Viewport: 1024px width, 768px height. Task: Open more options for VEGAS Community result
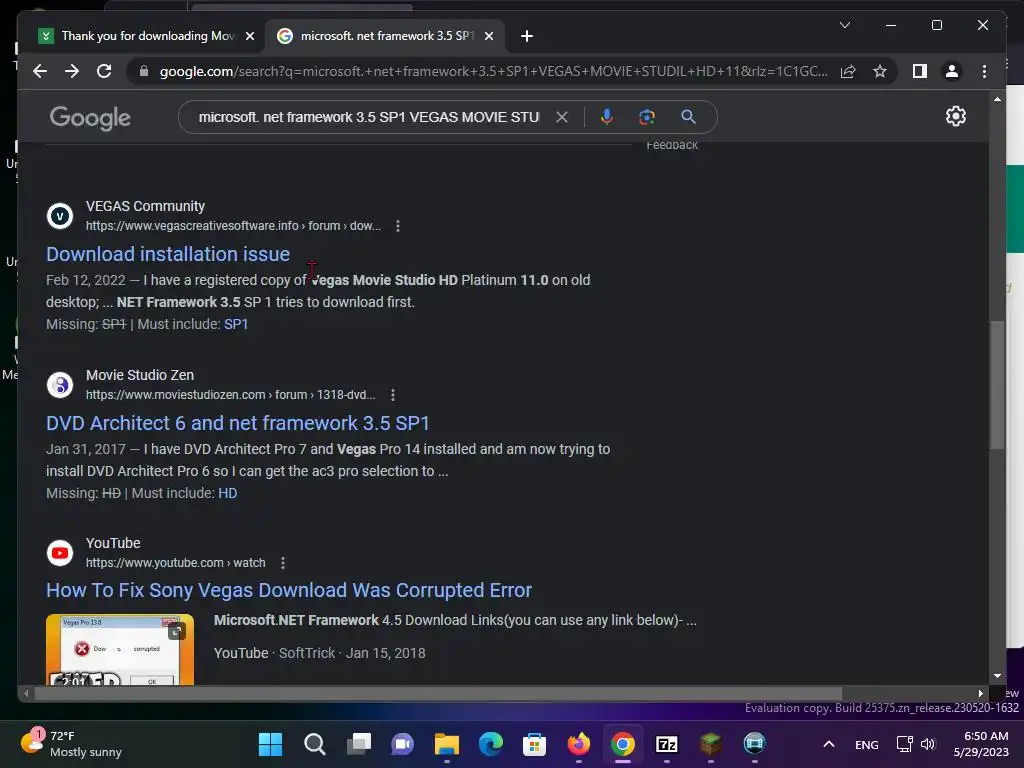pyautogui.click(x=398, y=226)
